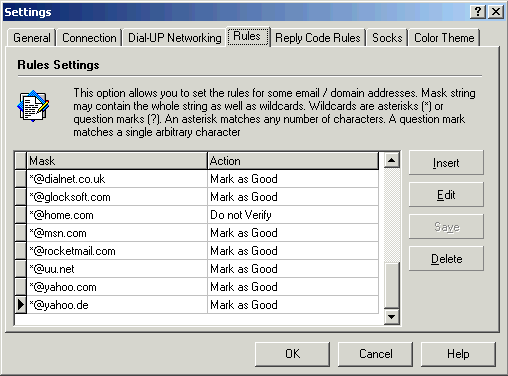Select the *@glocksoft.com mask cell
Screen dimensions: 508x376
click(x=117, y=197)
